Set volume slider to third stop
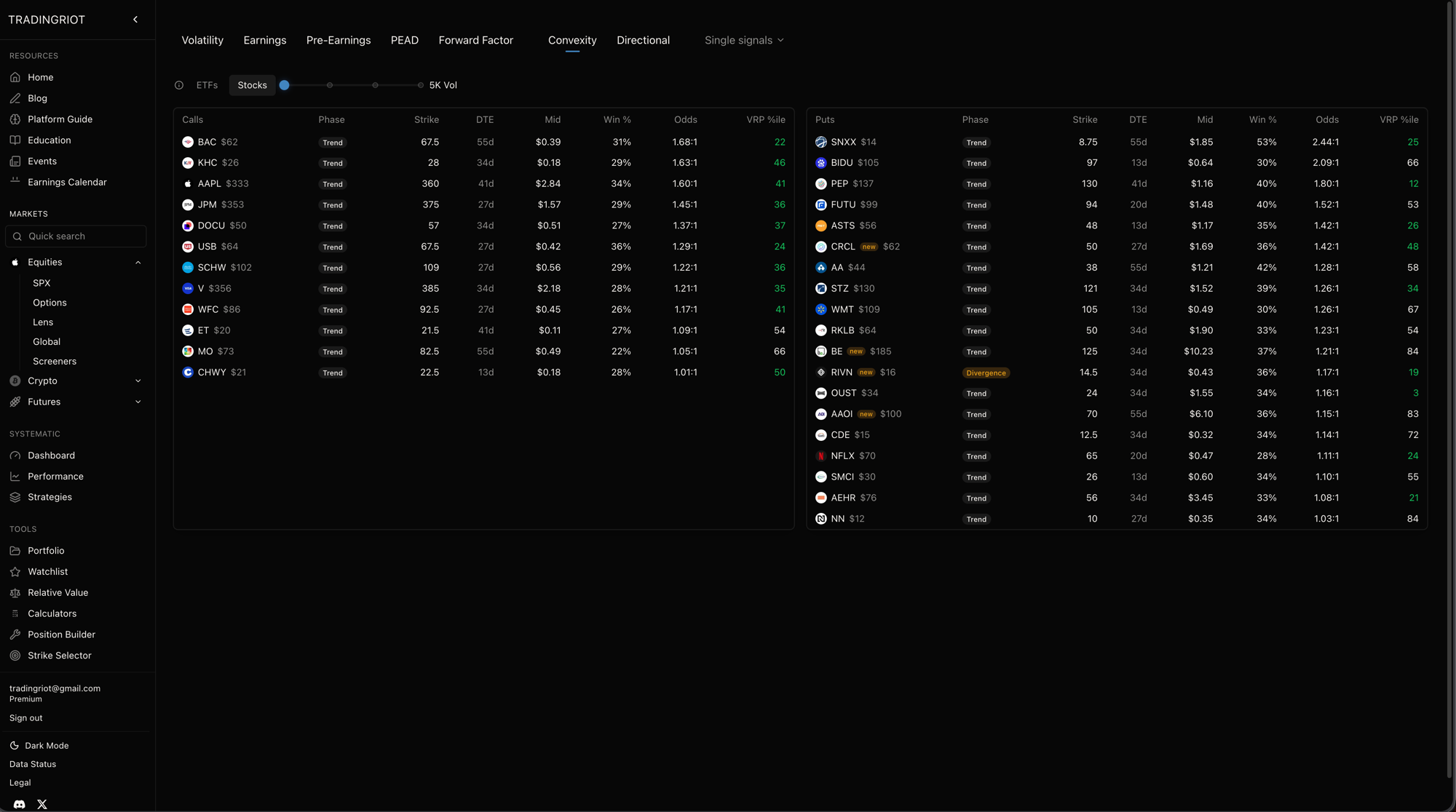Screen dimensions: 1456x812 pyautogui.click(x=375, y=85)
